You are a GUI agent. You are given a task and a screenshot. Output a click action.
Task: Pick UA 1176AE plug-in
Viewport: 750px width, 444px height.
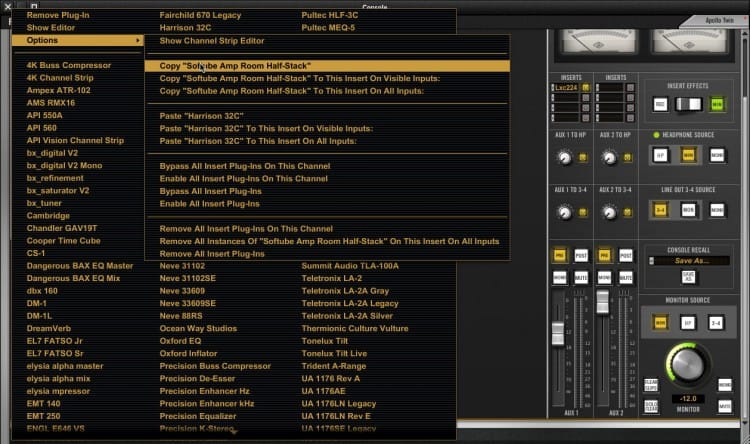pos(323,391)
